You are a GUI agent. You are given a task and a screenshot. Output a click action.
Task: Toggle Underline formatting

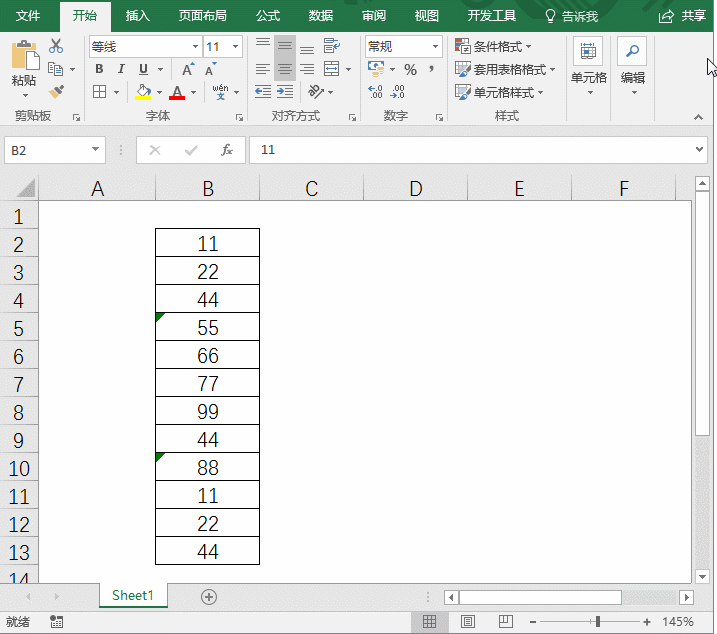click(x=143, y=69)
